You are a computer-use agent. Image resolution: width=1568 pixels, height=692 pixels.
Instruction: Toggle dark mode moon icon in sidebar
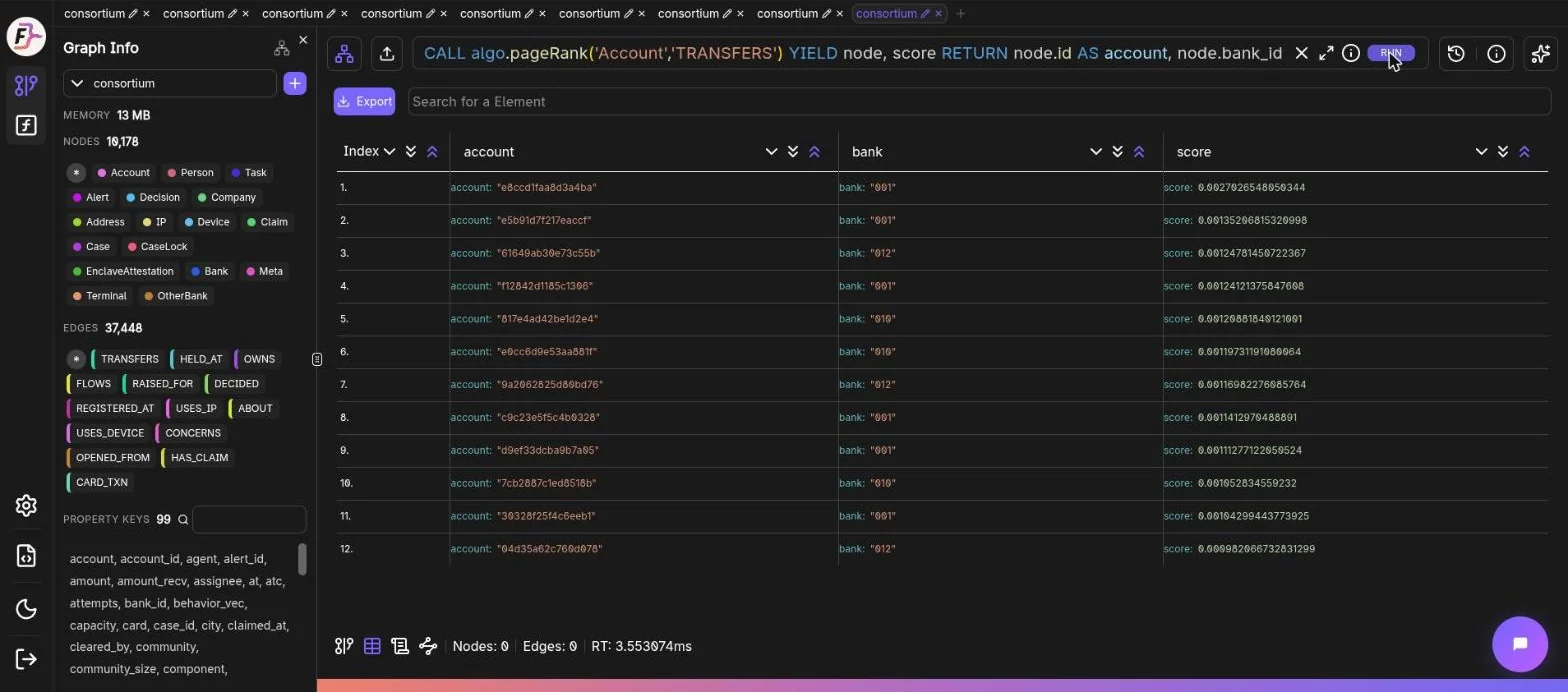click(27, 609)
